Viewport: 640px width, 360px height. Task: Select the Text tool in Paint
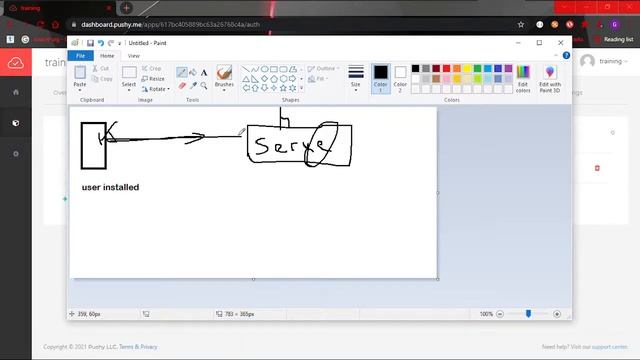coord(204,73)
